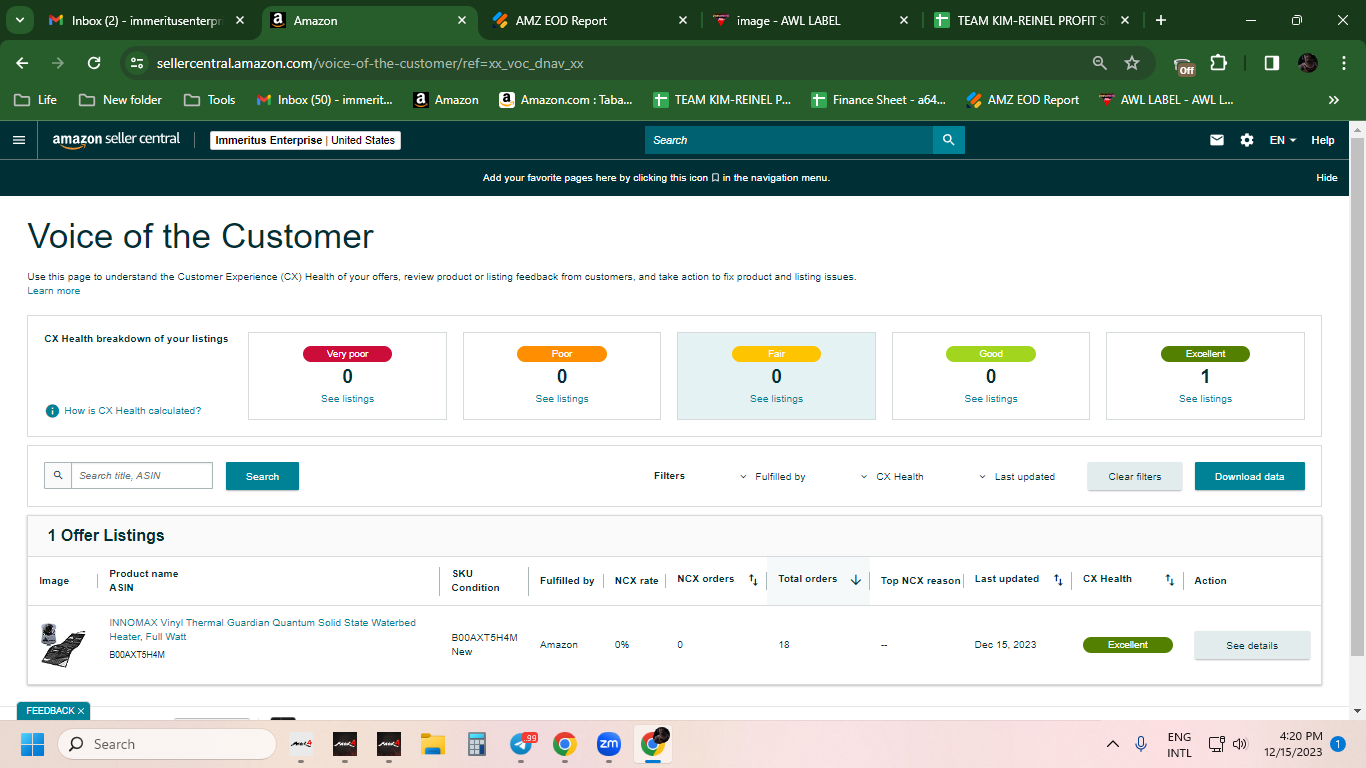Expand the Last updated filter
Viewport: 1366px width, 768px height.
[1016, 477]
